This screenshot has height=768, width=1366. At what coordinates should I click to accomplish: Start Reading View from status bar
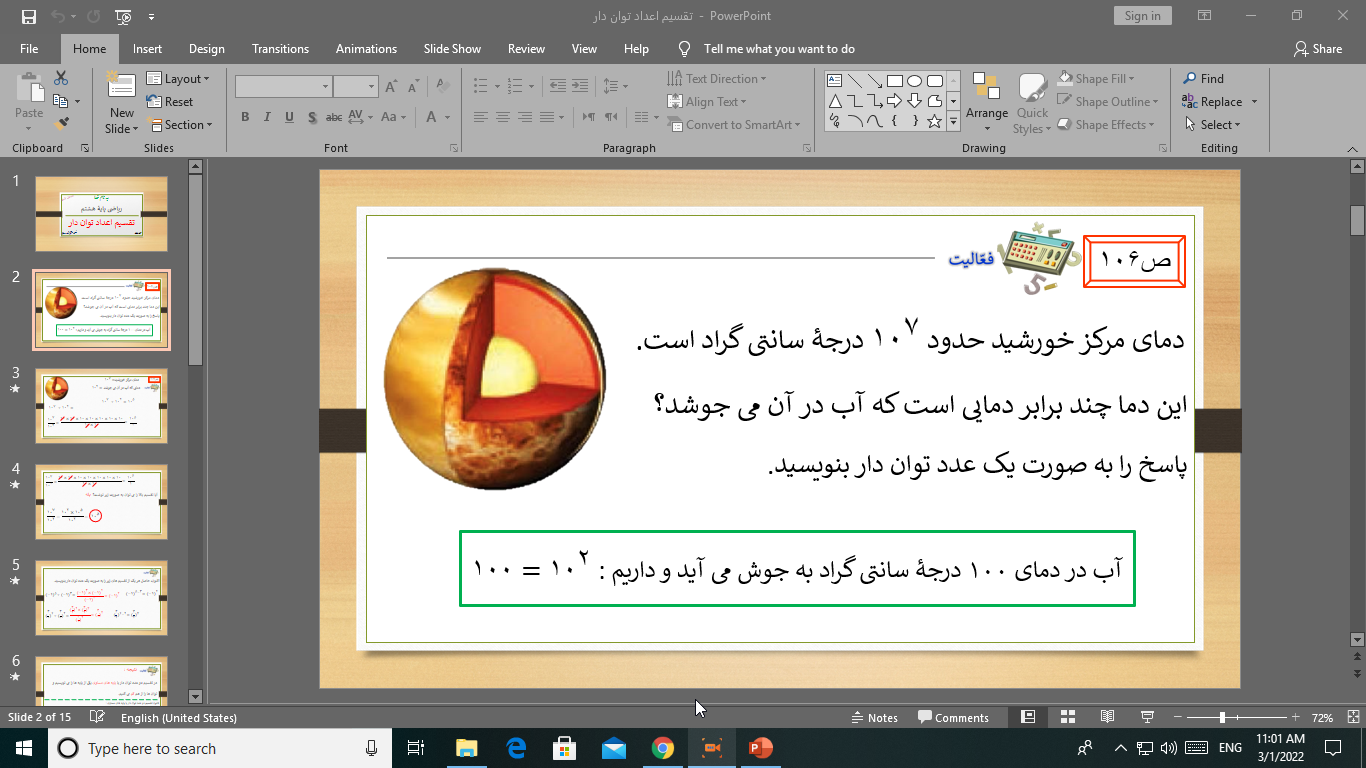1107,717
